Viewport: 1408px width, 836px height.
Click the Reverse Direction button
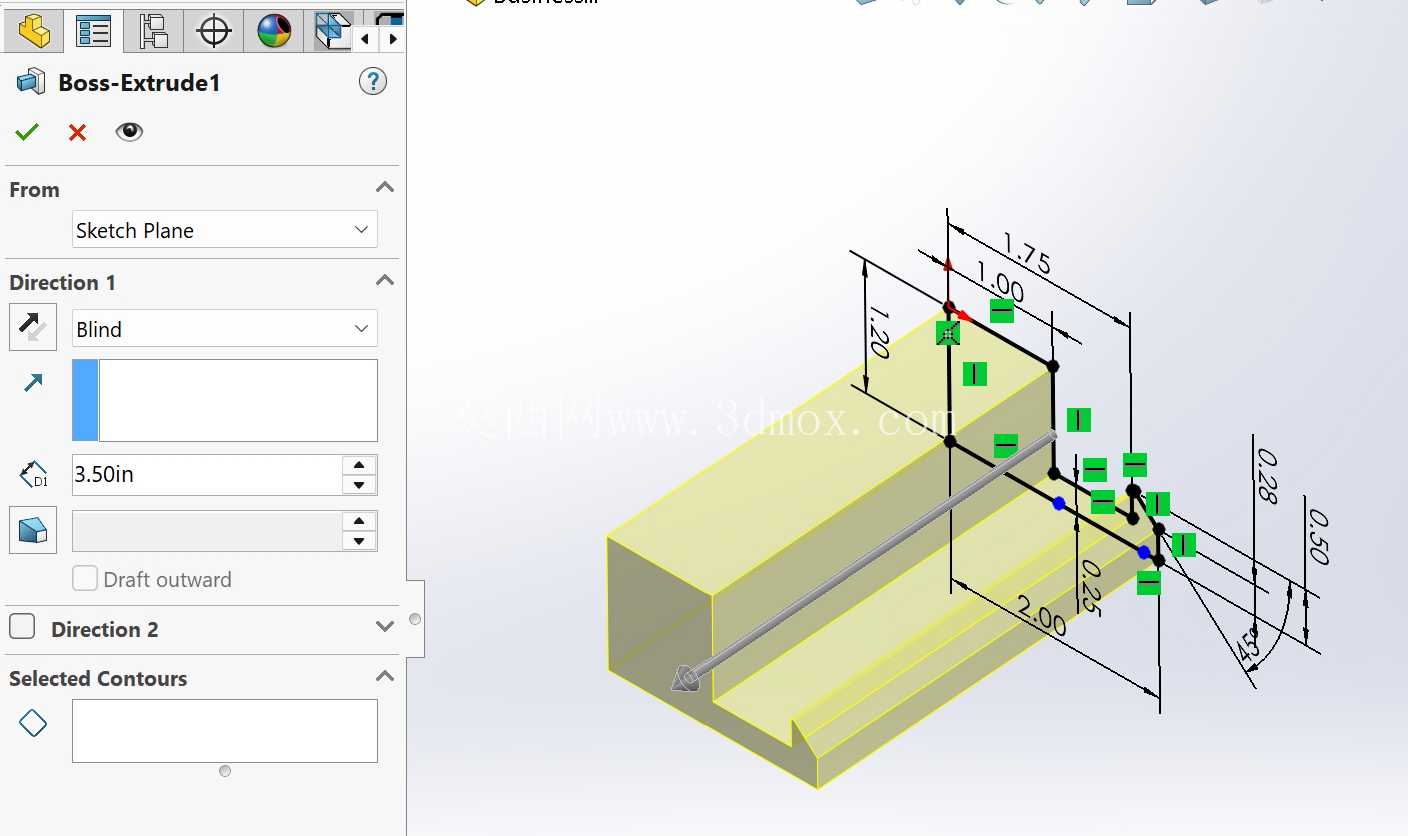point(33,327)
